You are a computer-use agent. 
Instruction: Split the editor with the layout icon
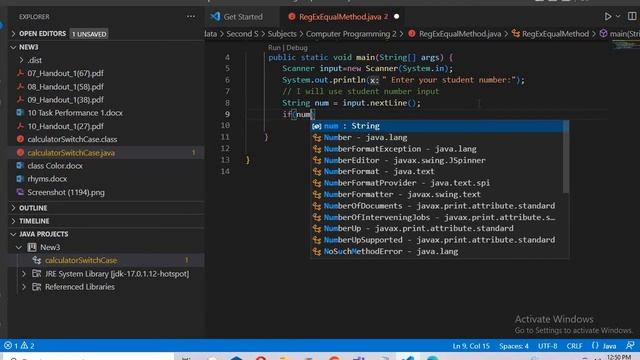[x=632, y=16]
